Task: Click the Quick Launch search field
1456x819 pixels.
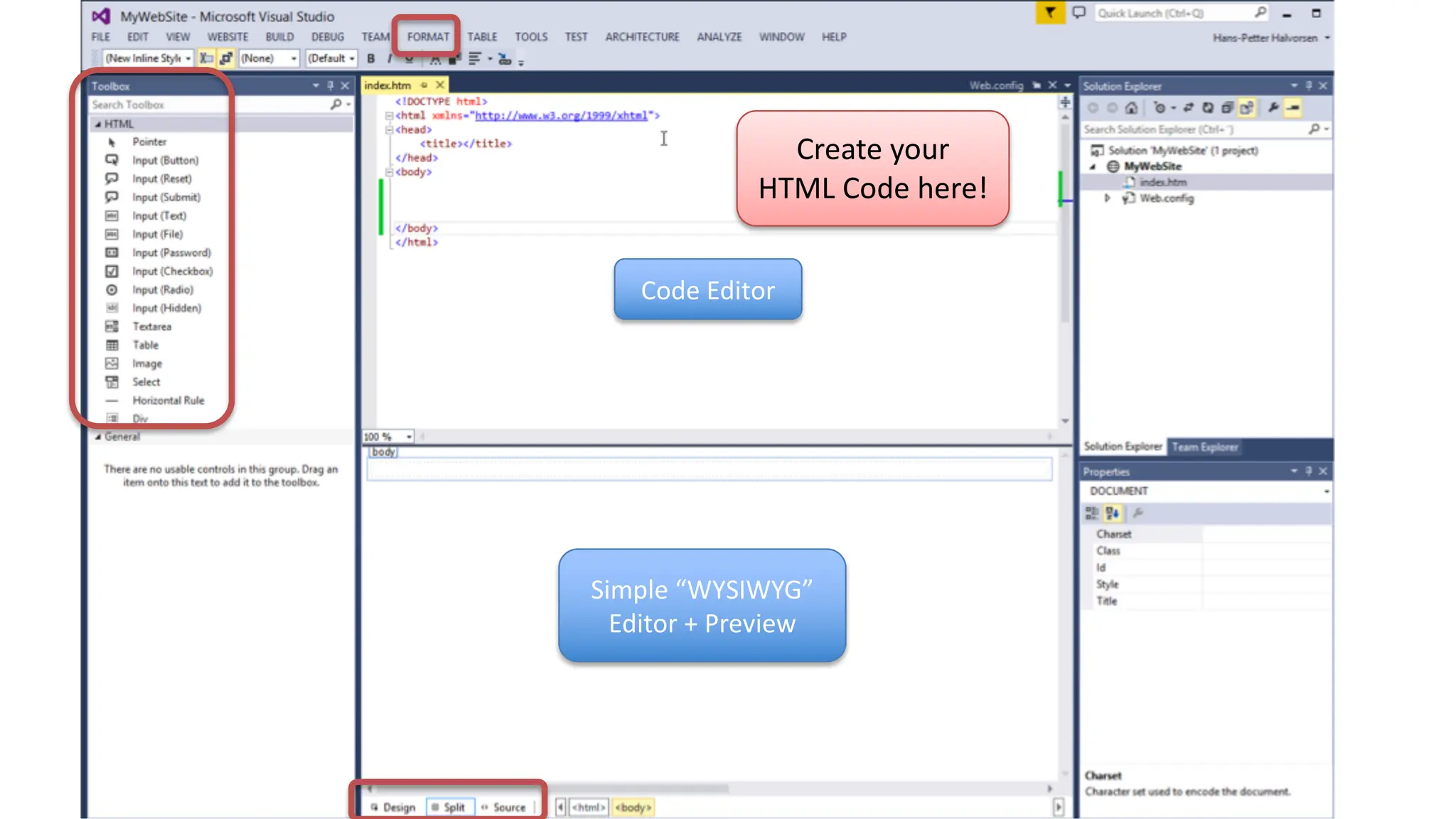Action: pyautogui.click(x=1181, y=13)
